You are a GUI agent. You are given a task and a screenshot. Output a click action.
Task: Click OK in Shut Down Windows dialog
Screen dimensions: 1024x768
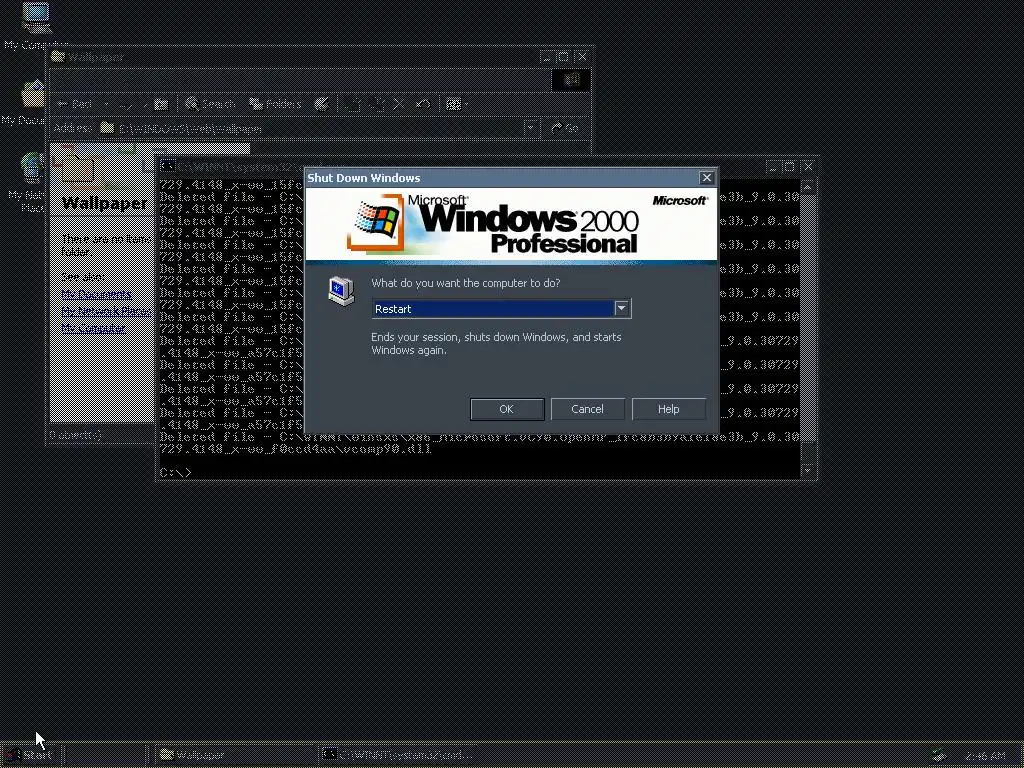(507, 409)
